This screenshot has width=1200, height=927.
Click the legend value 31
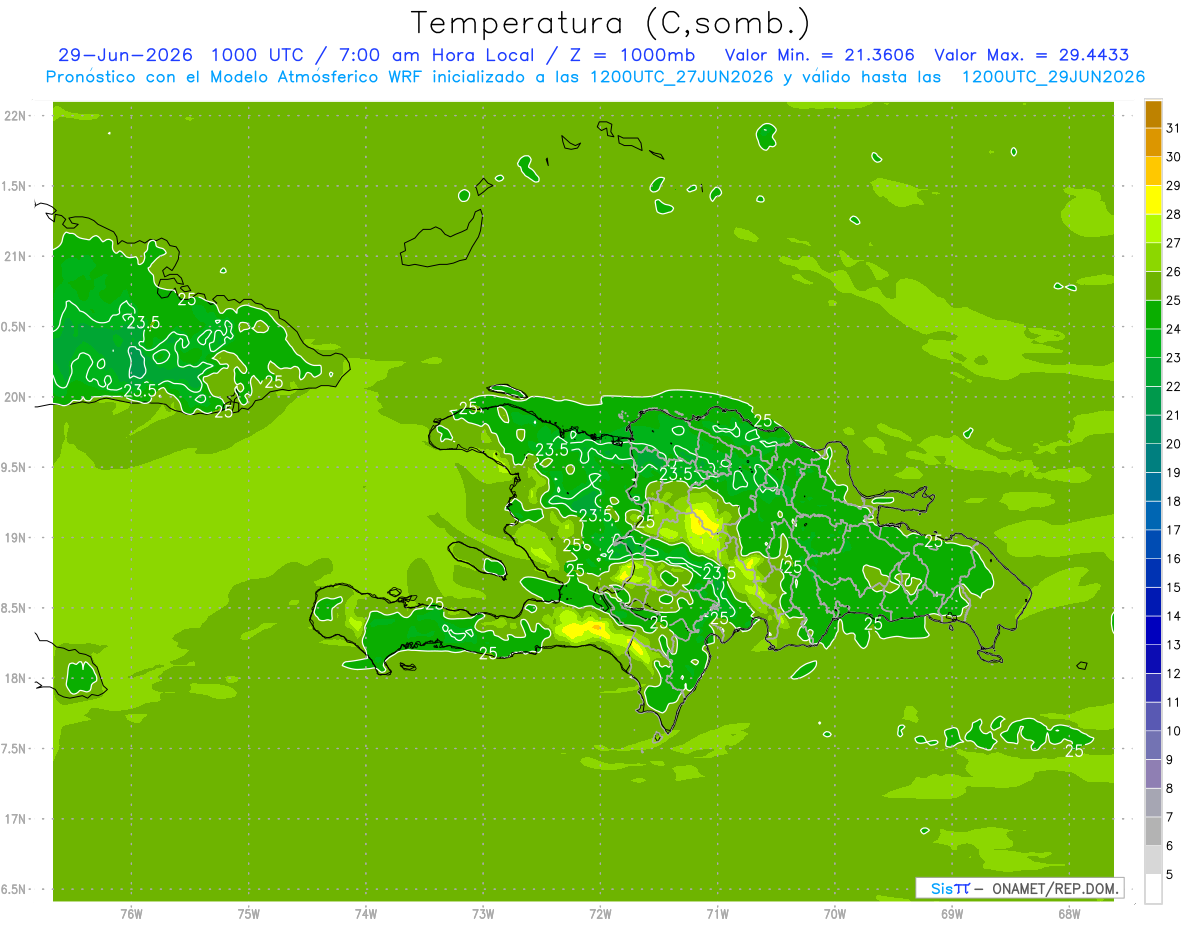(1174, 128)
